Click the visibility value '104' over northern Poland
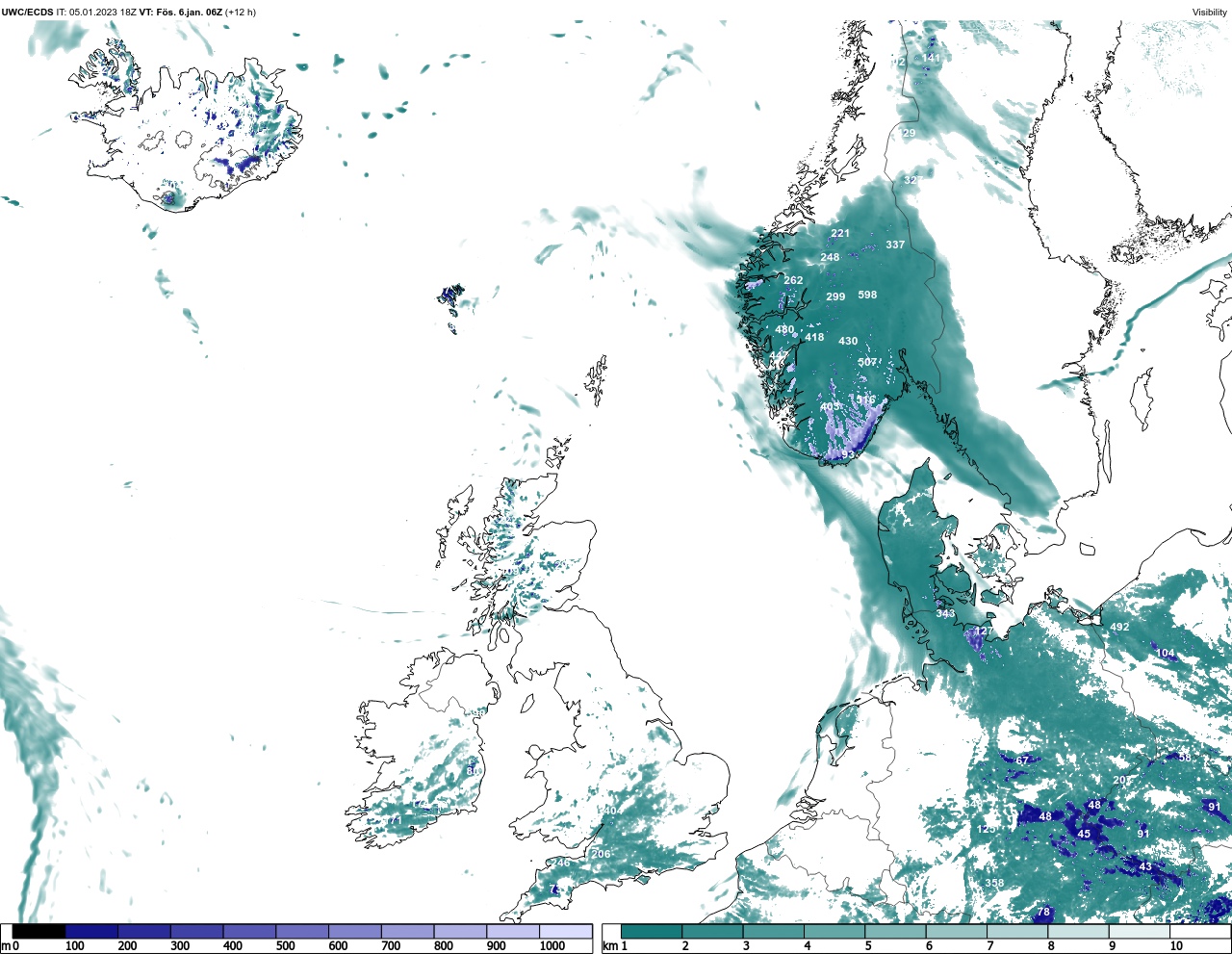The image size is (1232, 954). tap(1166, 654)
